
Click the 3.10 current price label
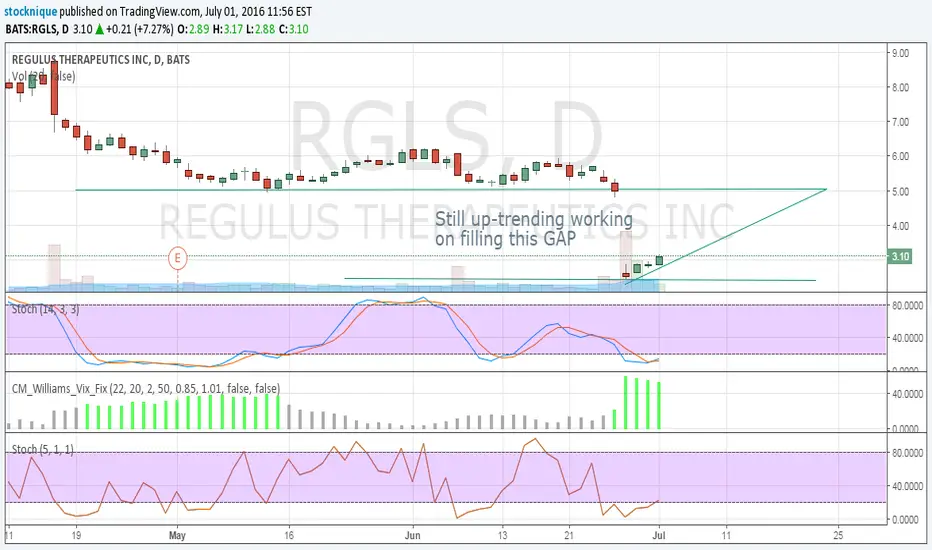tap(900, 256)
